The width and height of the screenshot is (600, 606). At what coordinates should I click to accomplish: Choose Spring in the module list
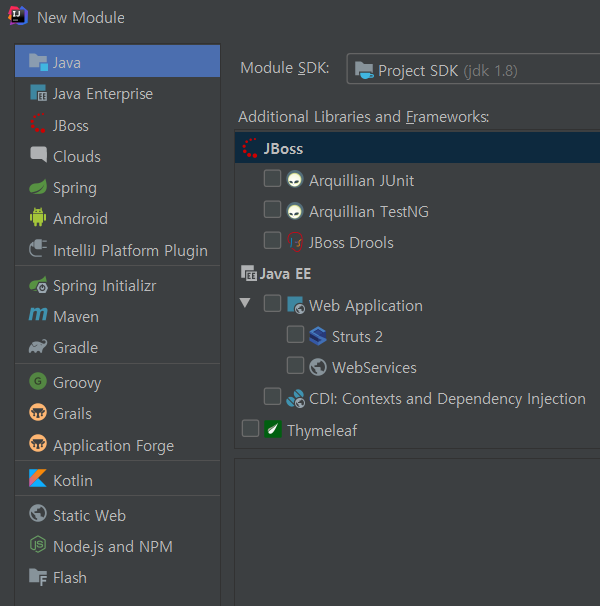[x=118, y=188]
